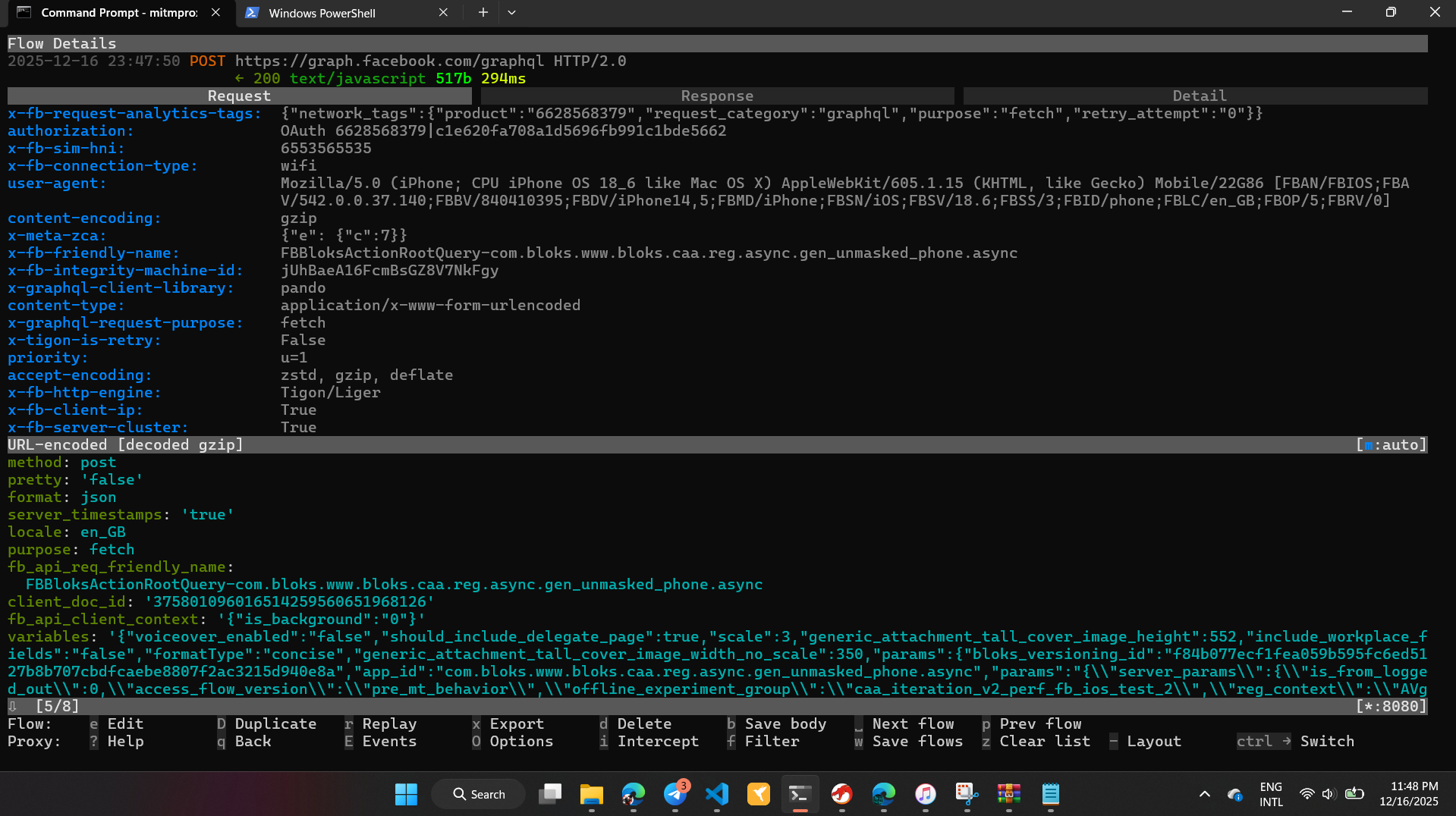Click the Events shortcut
Screen dimensions: 1456x816
[381, 741]
